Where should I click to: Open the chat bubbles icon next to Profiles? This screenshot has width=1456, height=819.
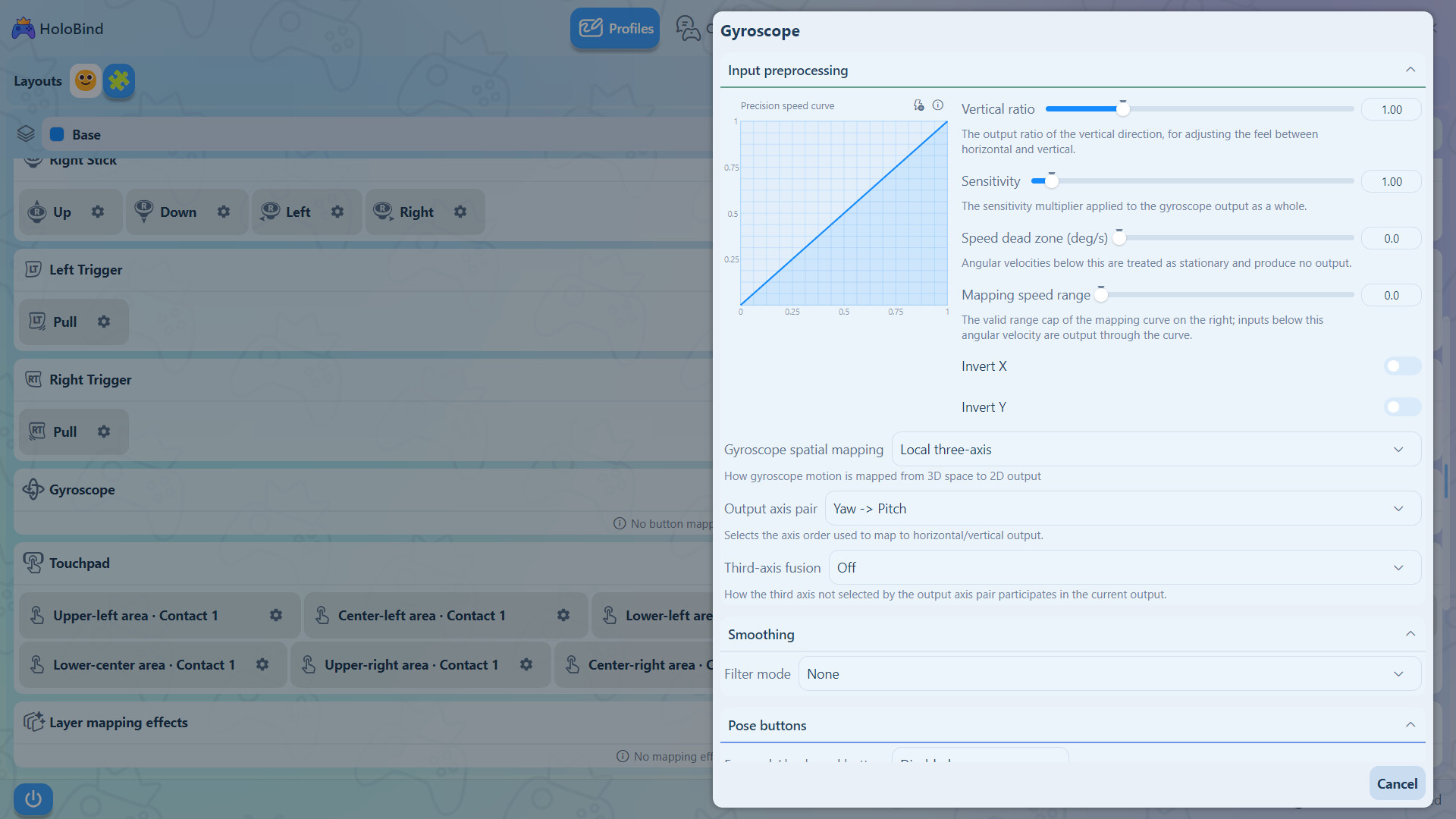pyautogui.click(x=688, y=29)
